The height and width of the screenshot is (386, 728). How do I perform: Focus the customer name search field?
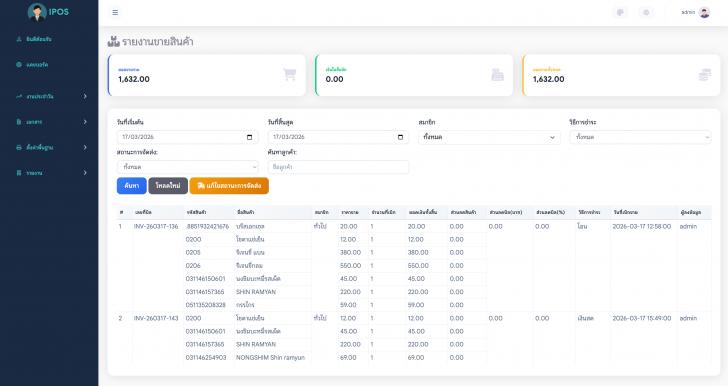click(x=338, y=167)
